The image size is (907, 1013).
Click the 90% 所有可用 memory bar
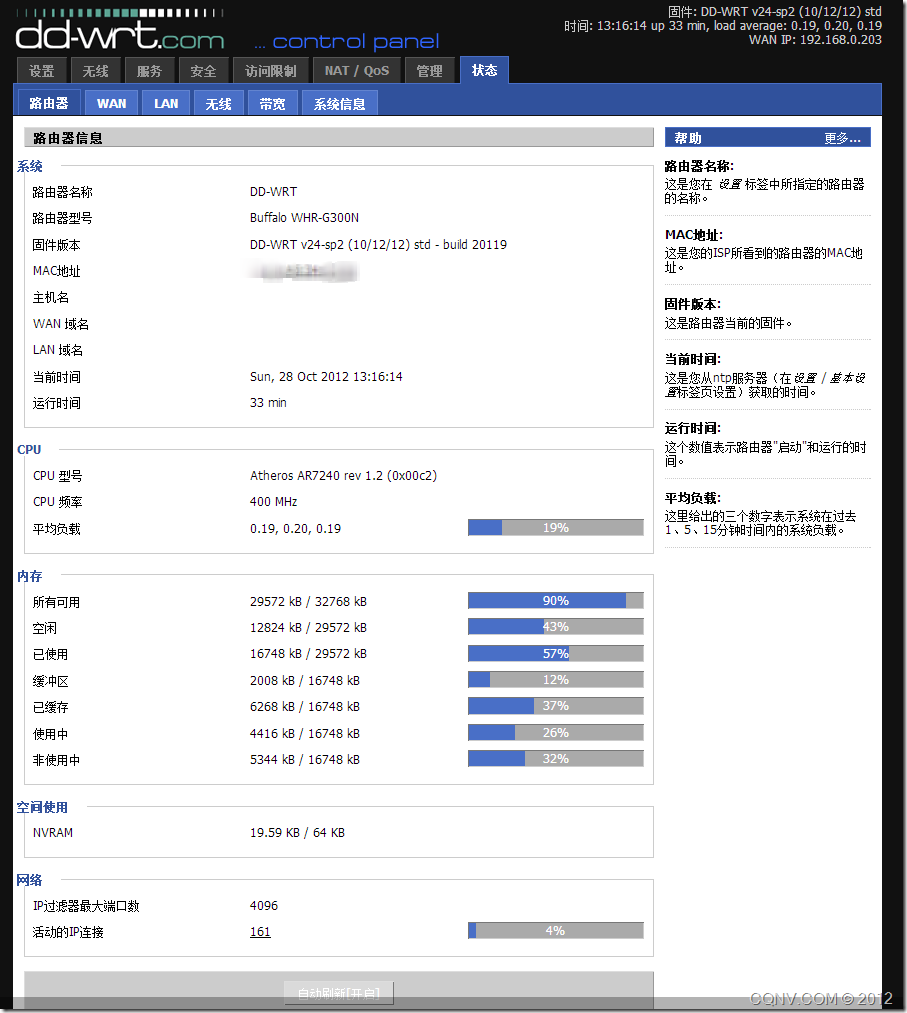(556, 600)
